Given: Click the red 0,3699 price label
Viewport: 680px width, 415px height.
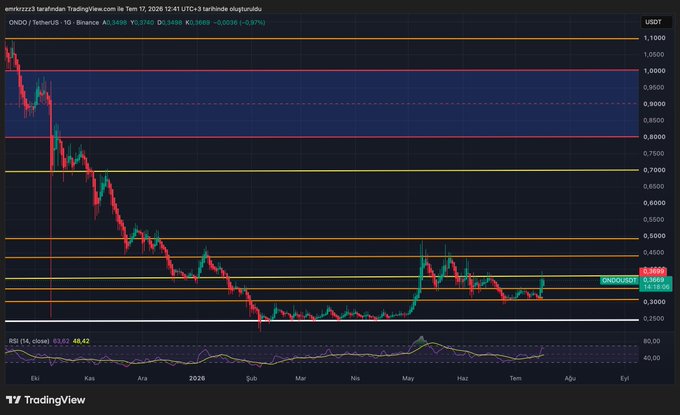Looking at the screenshot, I should tap(654, 271).
